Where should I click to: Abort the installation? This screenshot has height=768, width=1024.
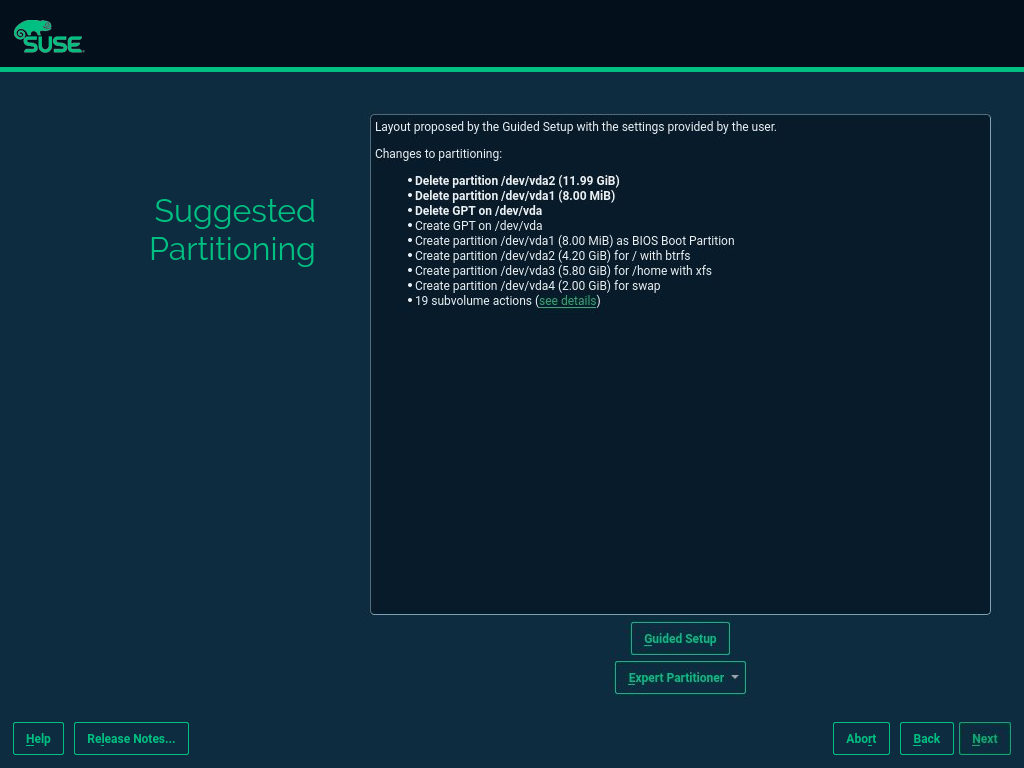click(x=861, y=739)
